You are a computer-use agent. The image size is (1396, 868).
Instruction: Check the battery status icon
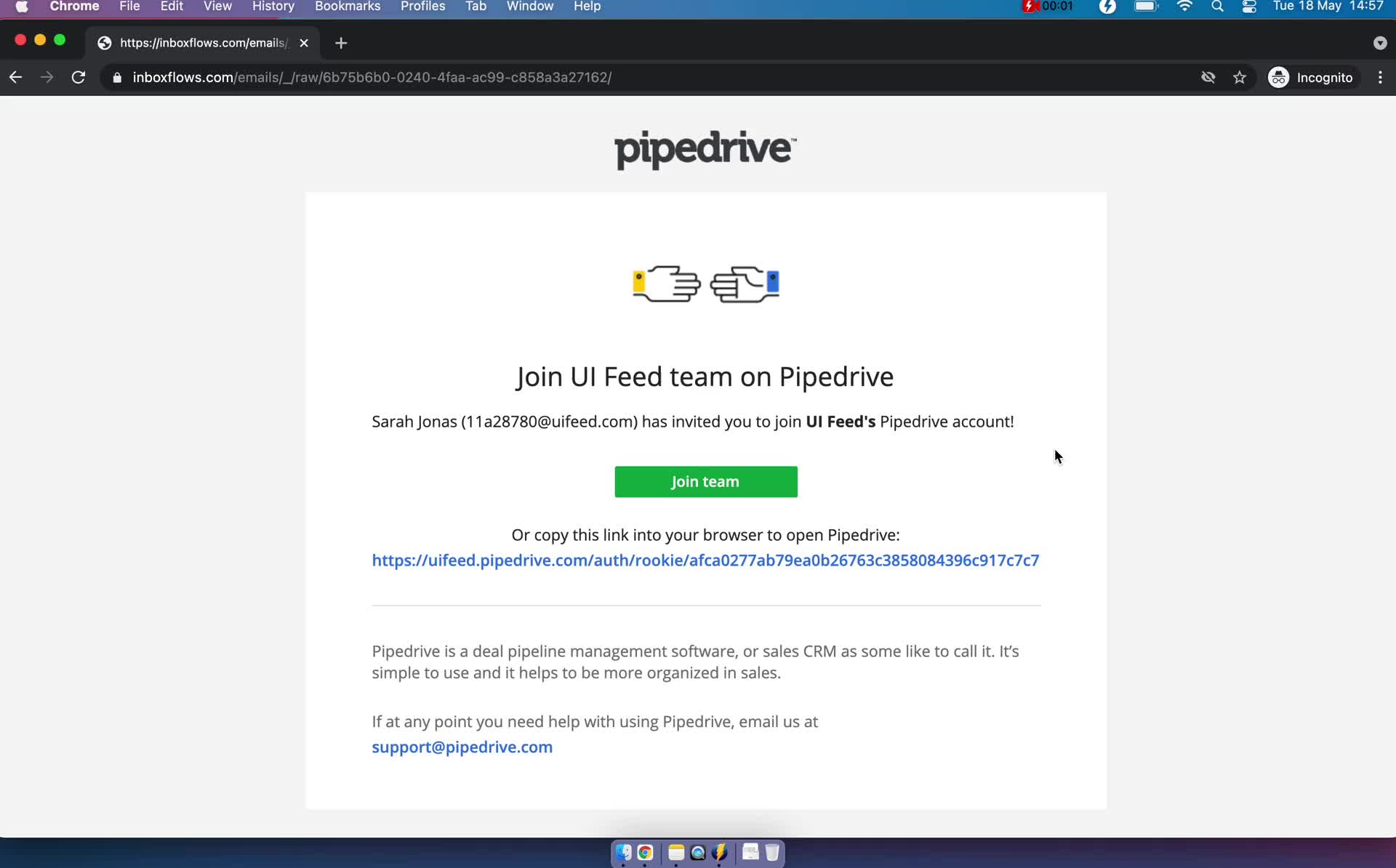point(1146,7)
